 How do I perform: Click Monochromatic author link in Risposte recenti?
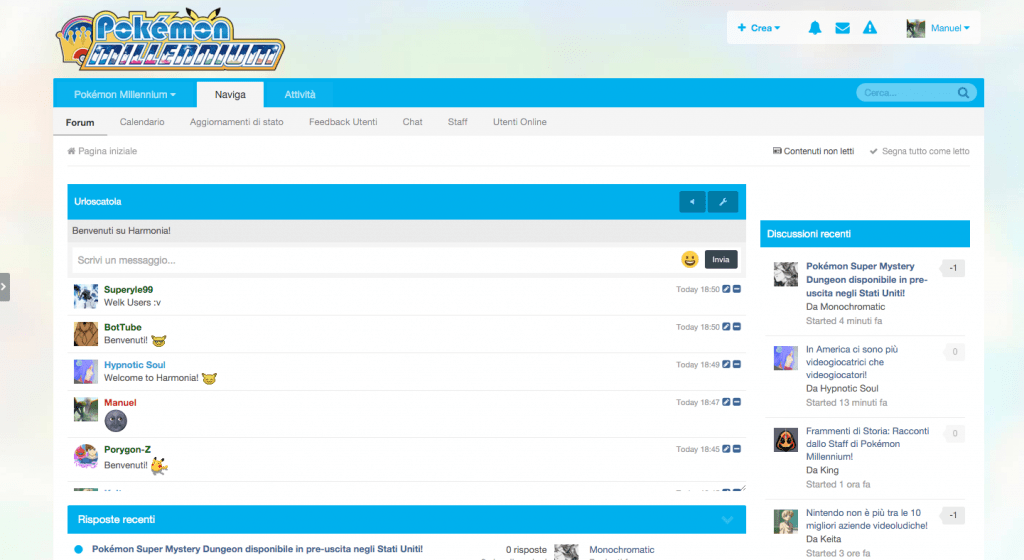pos(622,550)
